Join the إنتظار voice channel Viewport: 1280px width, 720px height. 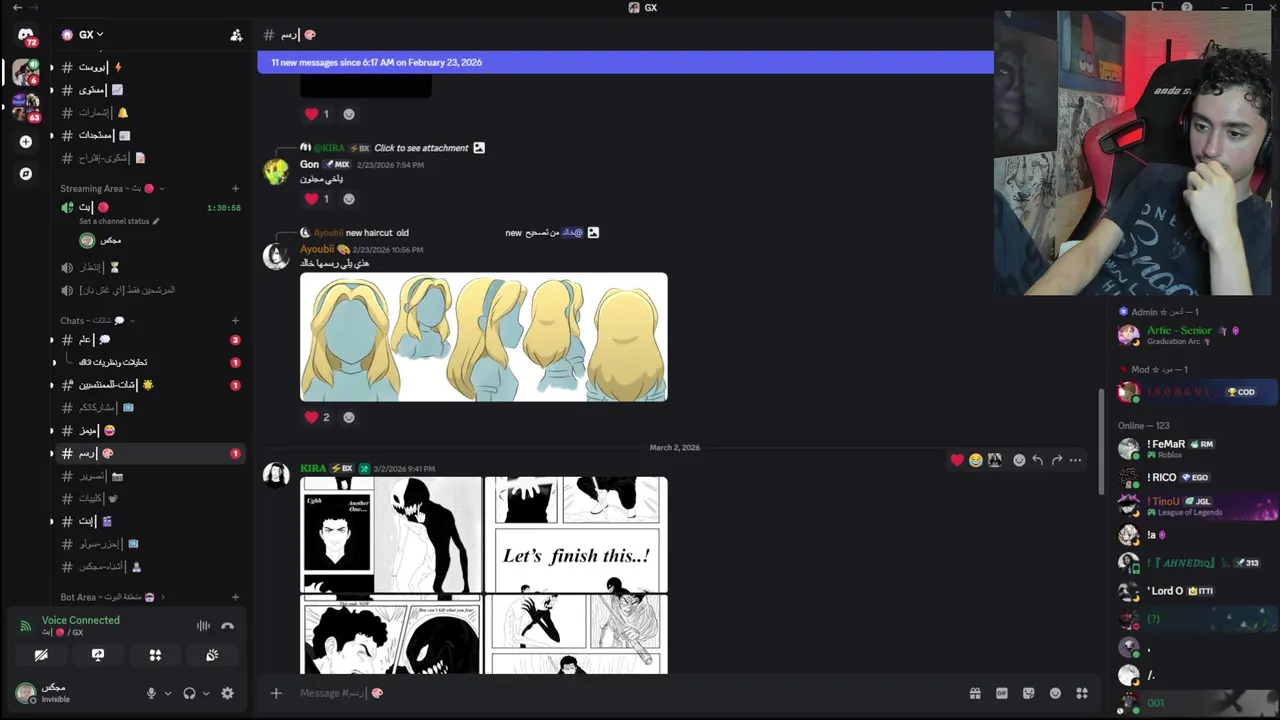[148, 267]
